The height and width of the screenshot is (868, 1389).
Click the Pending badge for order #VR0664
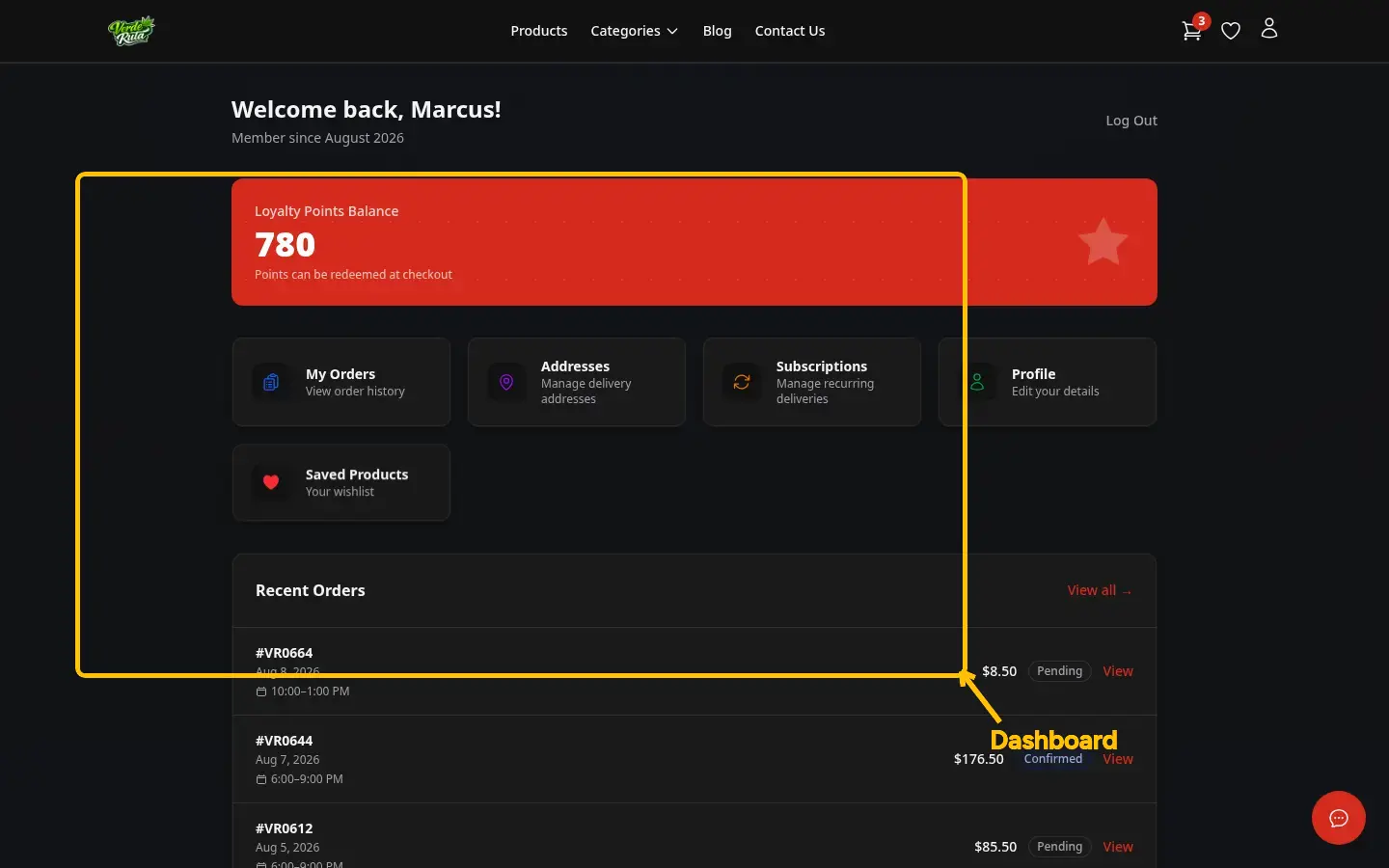tap(1059, 671)
